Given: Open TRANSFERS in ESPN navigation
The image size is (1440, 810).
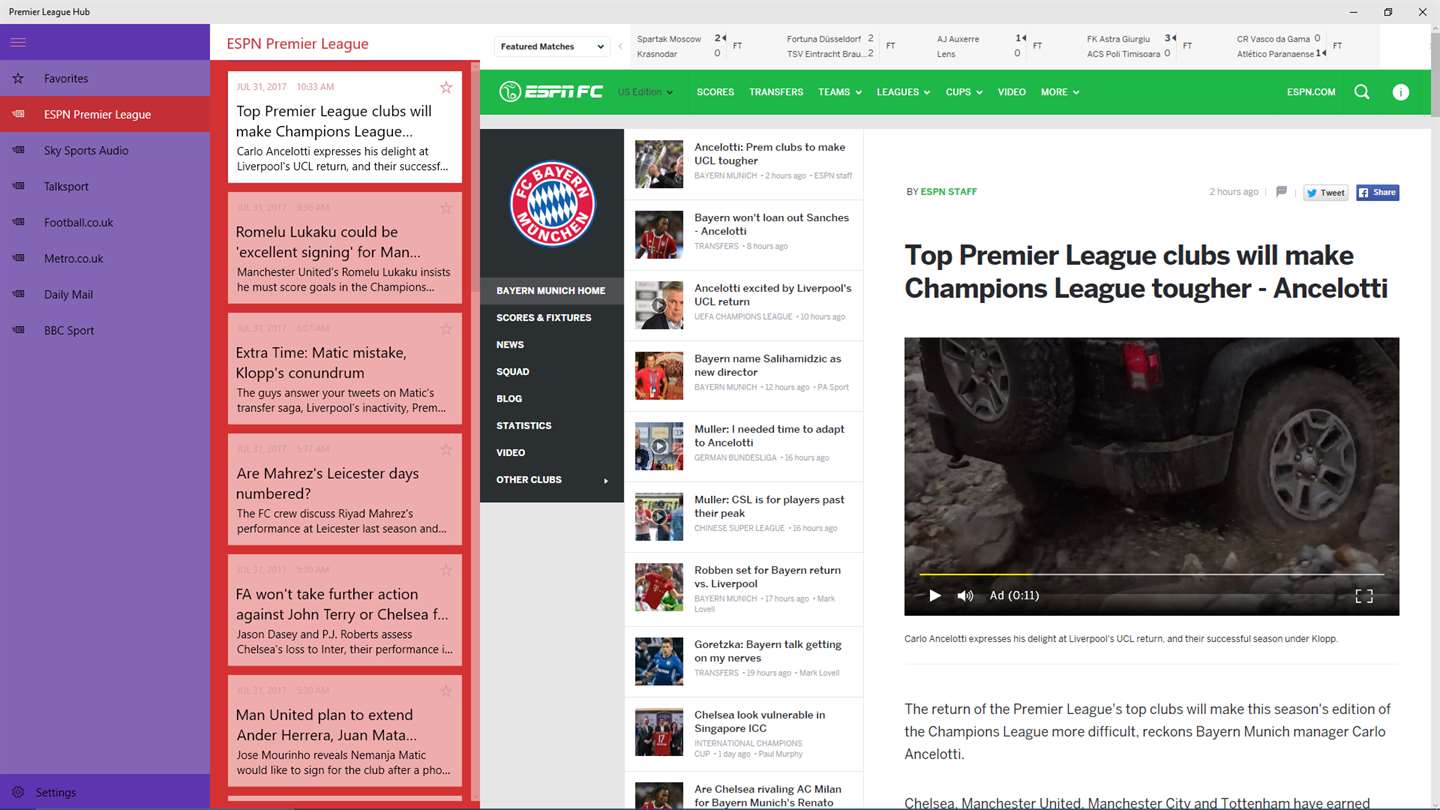Looking at the screenshot, I should coord(776,92).
